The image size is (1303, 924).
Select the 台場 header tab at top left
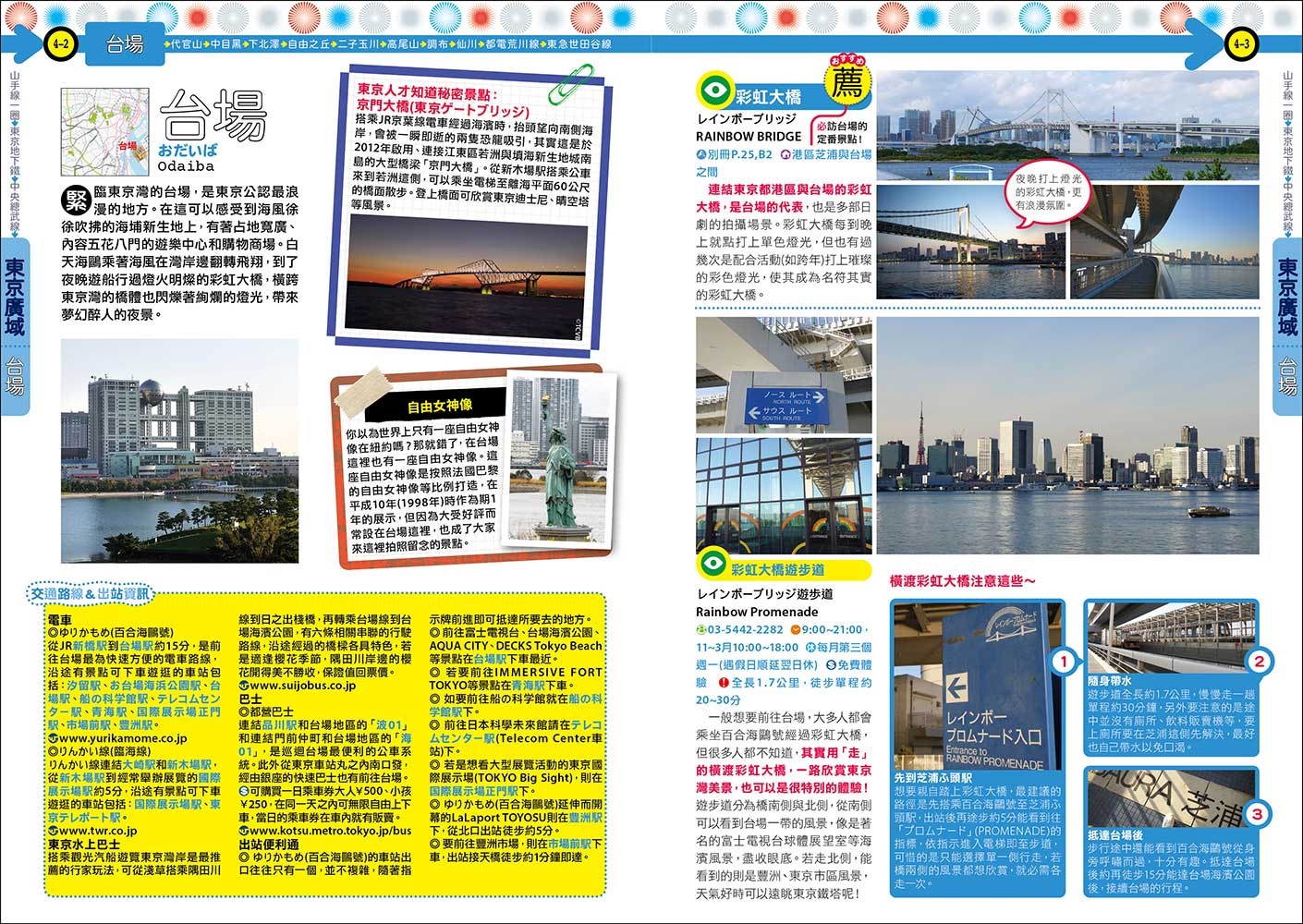[x=125, y=44]
